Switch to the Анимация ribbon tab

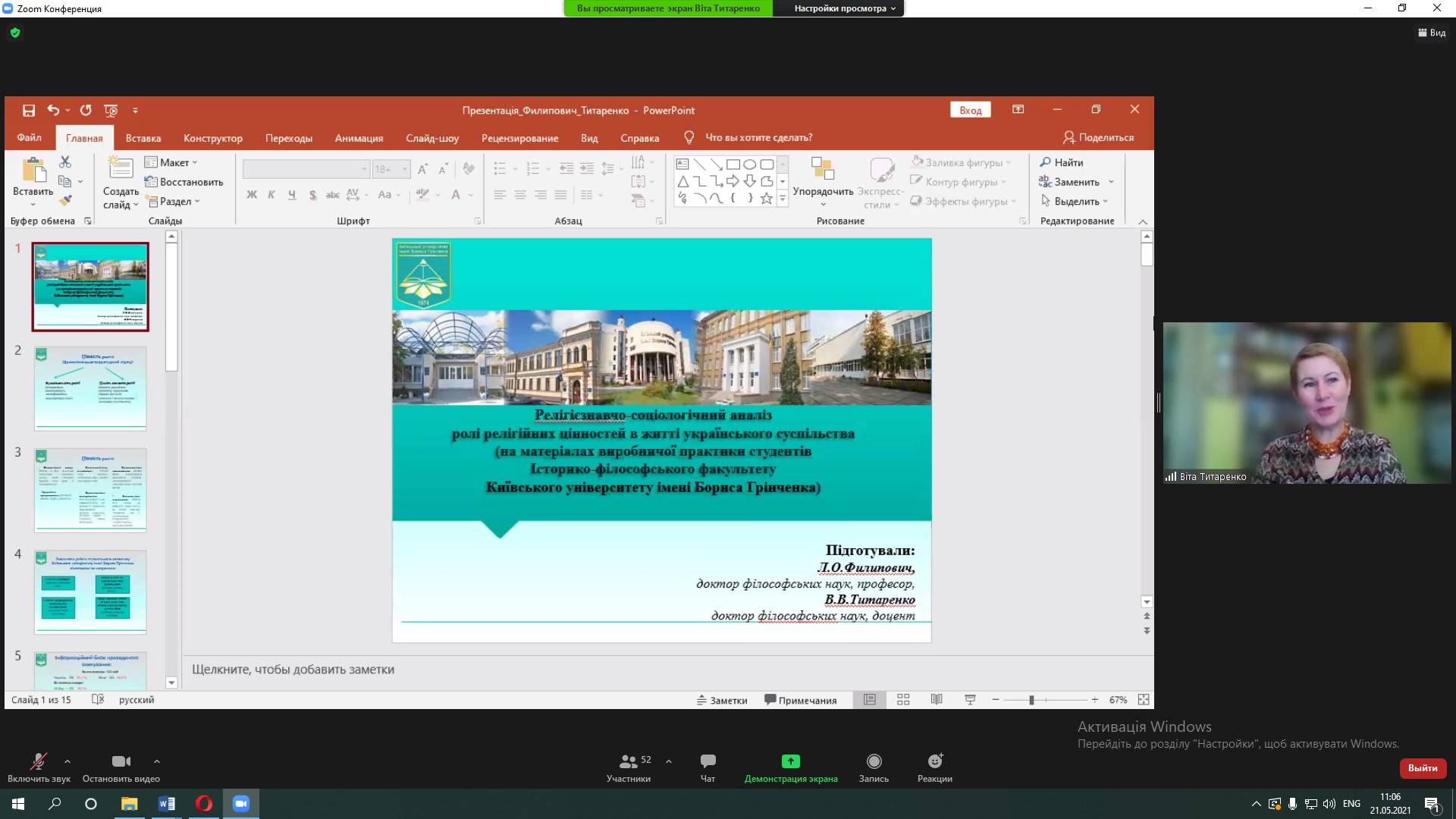pyautogui.click(x=359, y=138)
